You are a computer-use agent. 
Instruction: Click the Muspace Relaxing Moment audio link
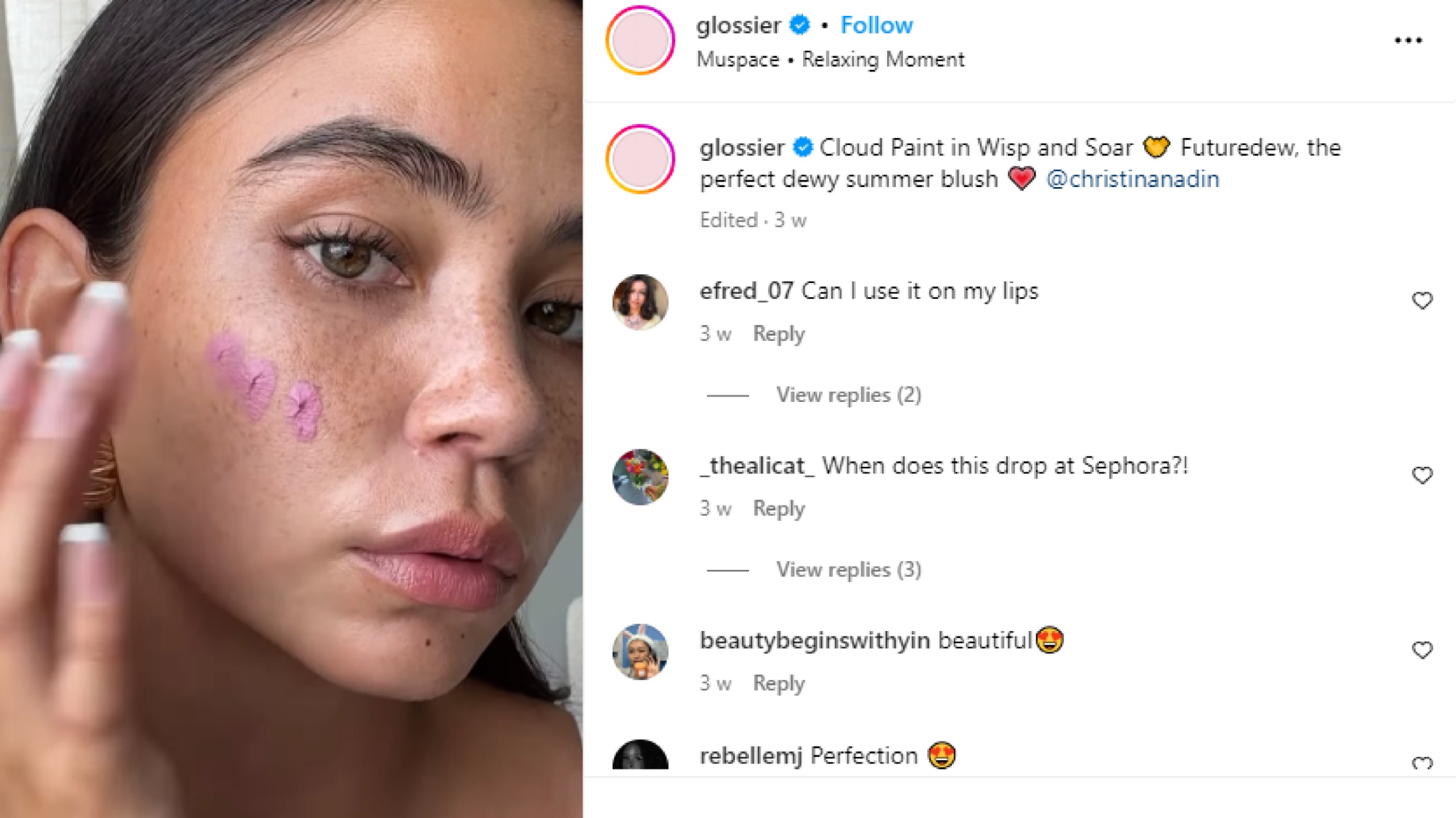click(x=830, y=60)
